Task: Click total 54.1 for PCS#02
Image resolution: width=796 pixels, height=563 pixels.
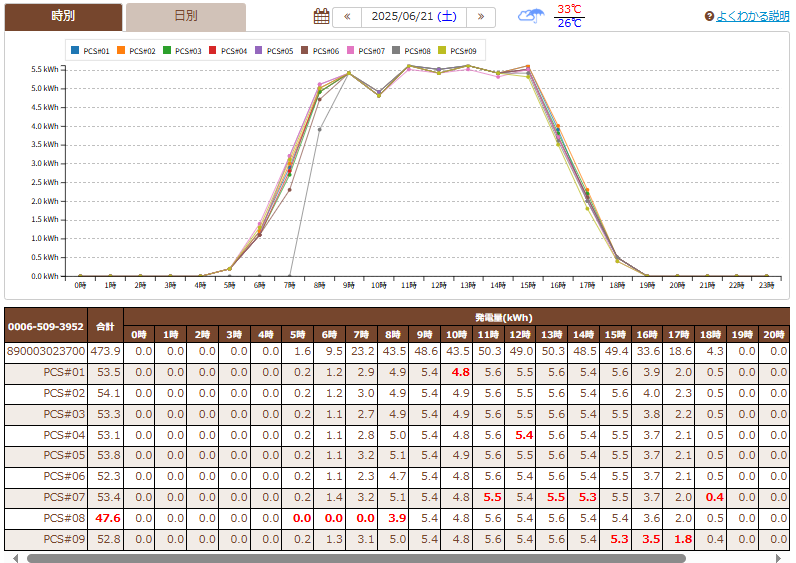Action: click(x=106, y=393)
